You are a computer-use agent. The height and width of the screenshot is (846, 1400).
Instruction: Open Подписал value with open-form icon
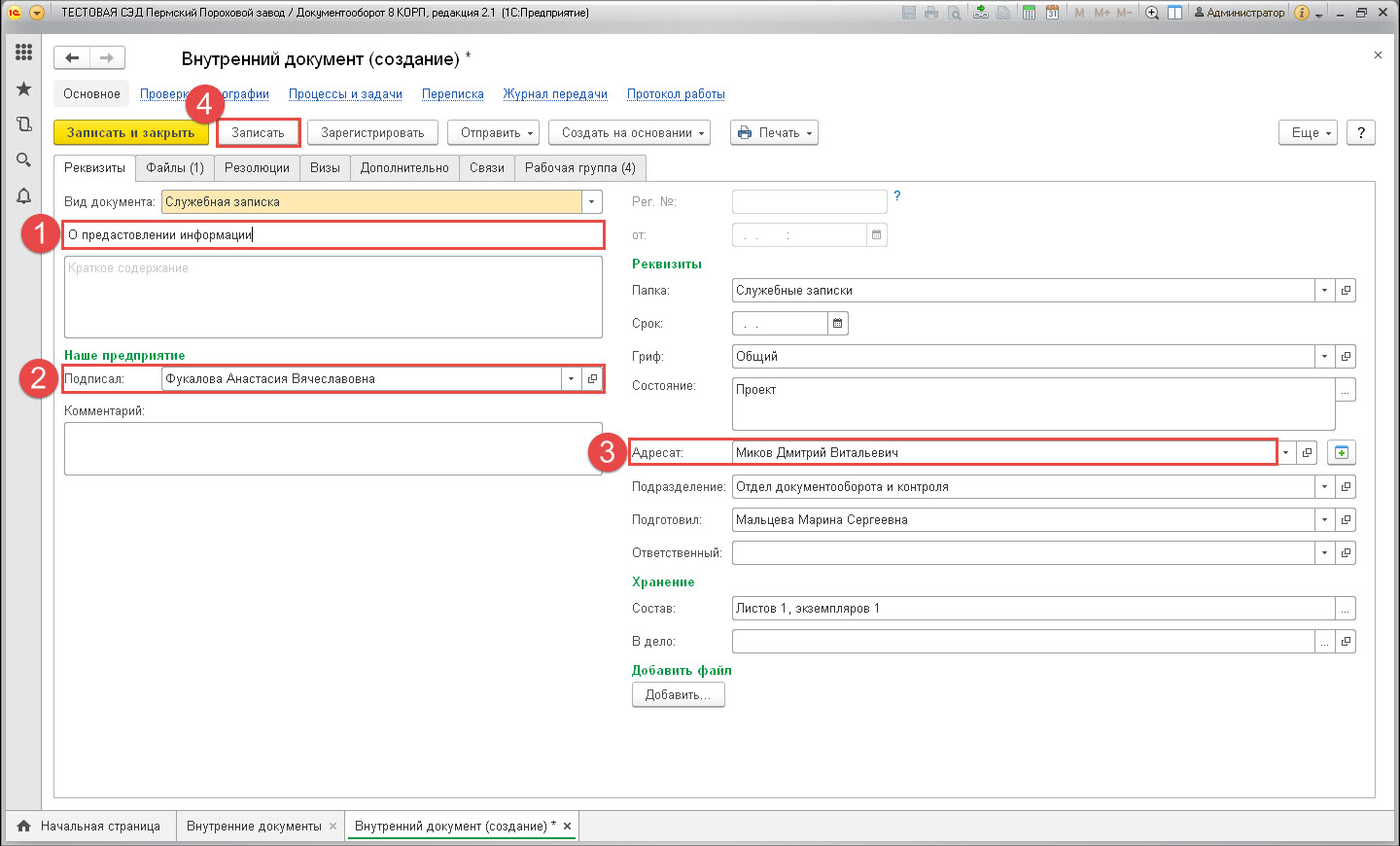click(x=592, y=379)
